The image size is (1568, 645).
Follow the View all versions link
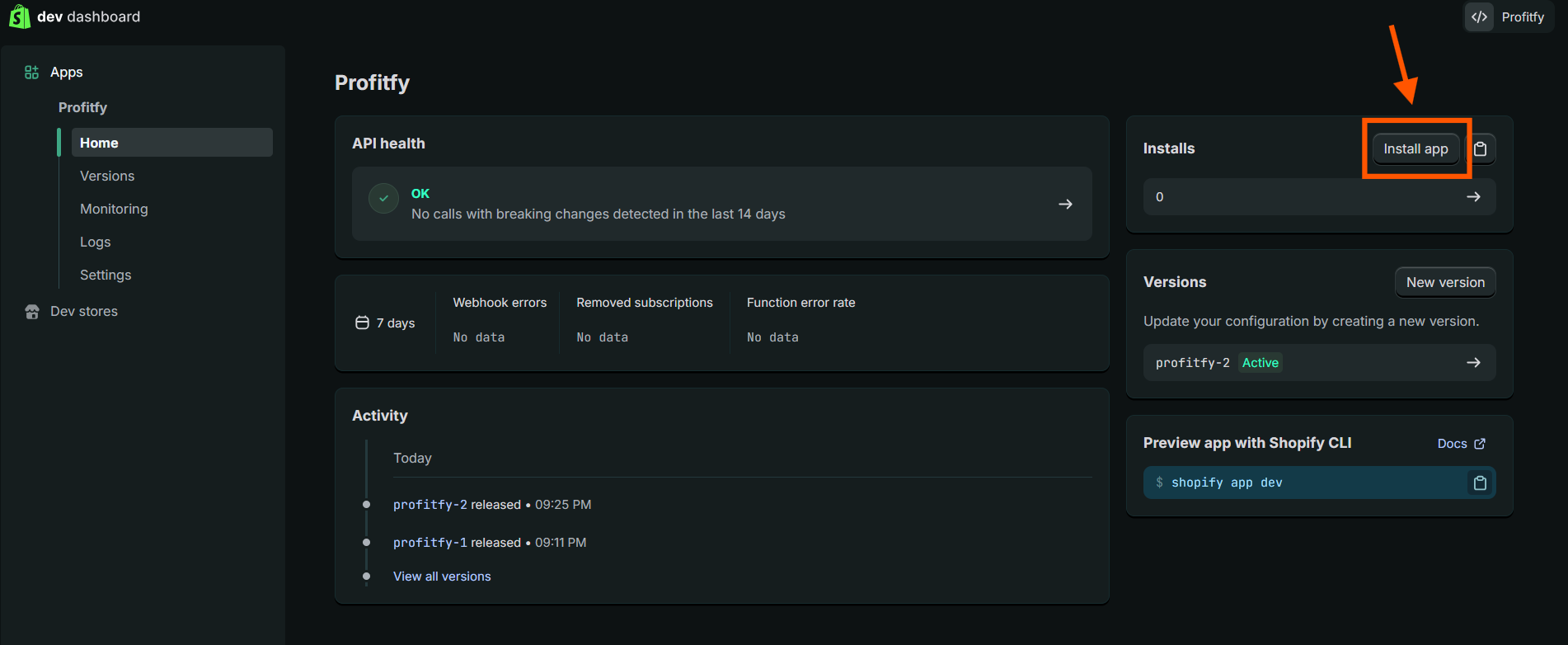pos(442,577)
